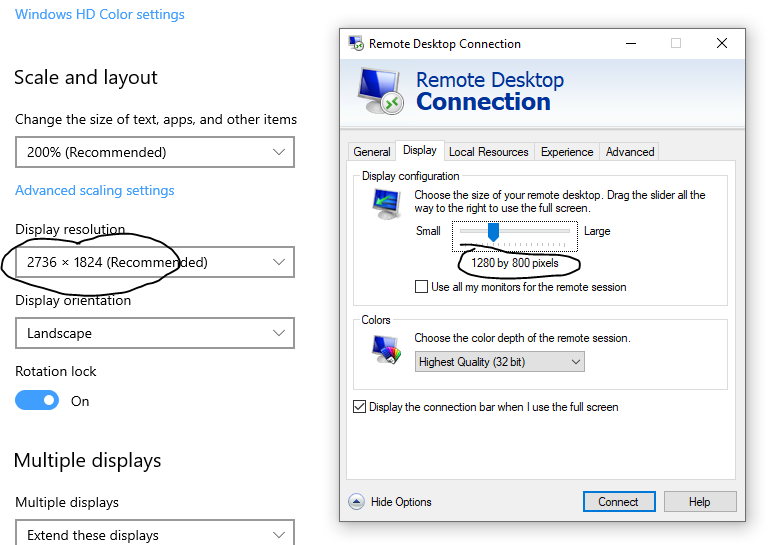Click the "Scale and layout" heading
Screen dimensions: 773x545
pos(86,77)
